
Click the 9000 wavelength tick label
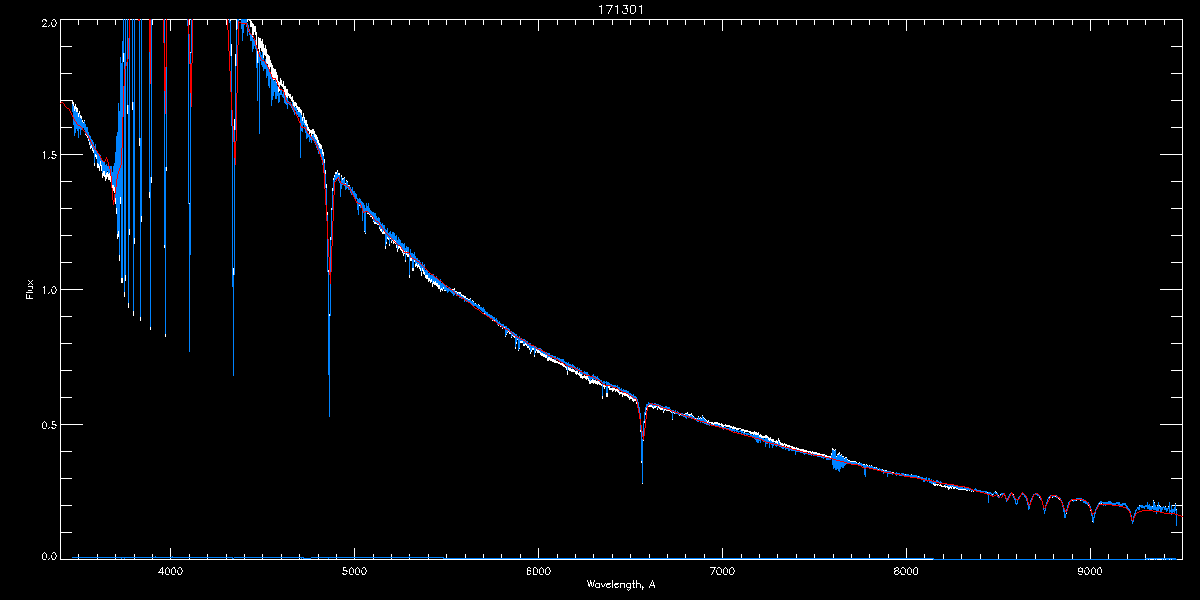point(1090,572)
